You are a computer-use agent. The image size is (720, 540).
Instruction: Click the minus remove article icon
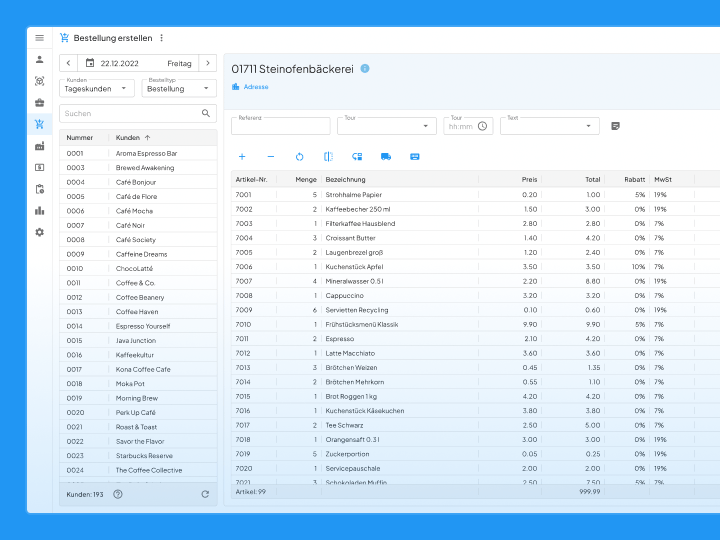[x=271, y=157]
